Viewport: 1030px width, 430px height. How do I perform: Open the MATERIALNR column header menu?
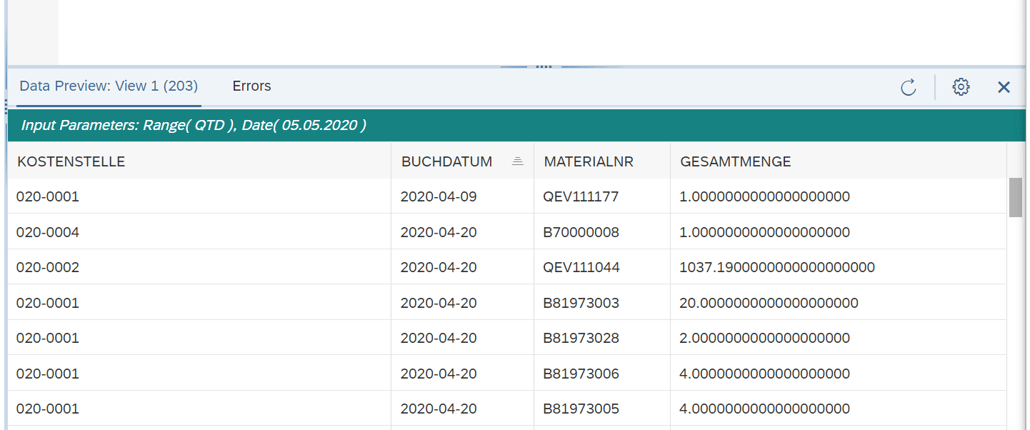pos(589,161)
